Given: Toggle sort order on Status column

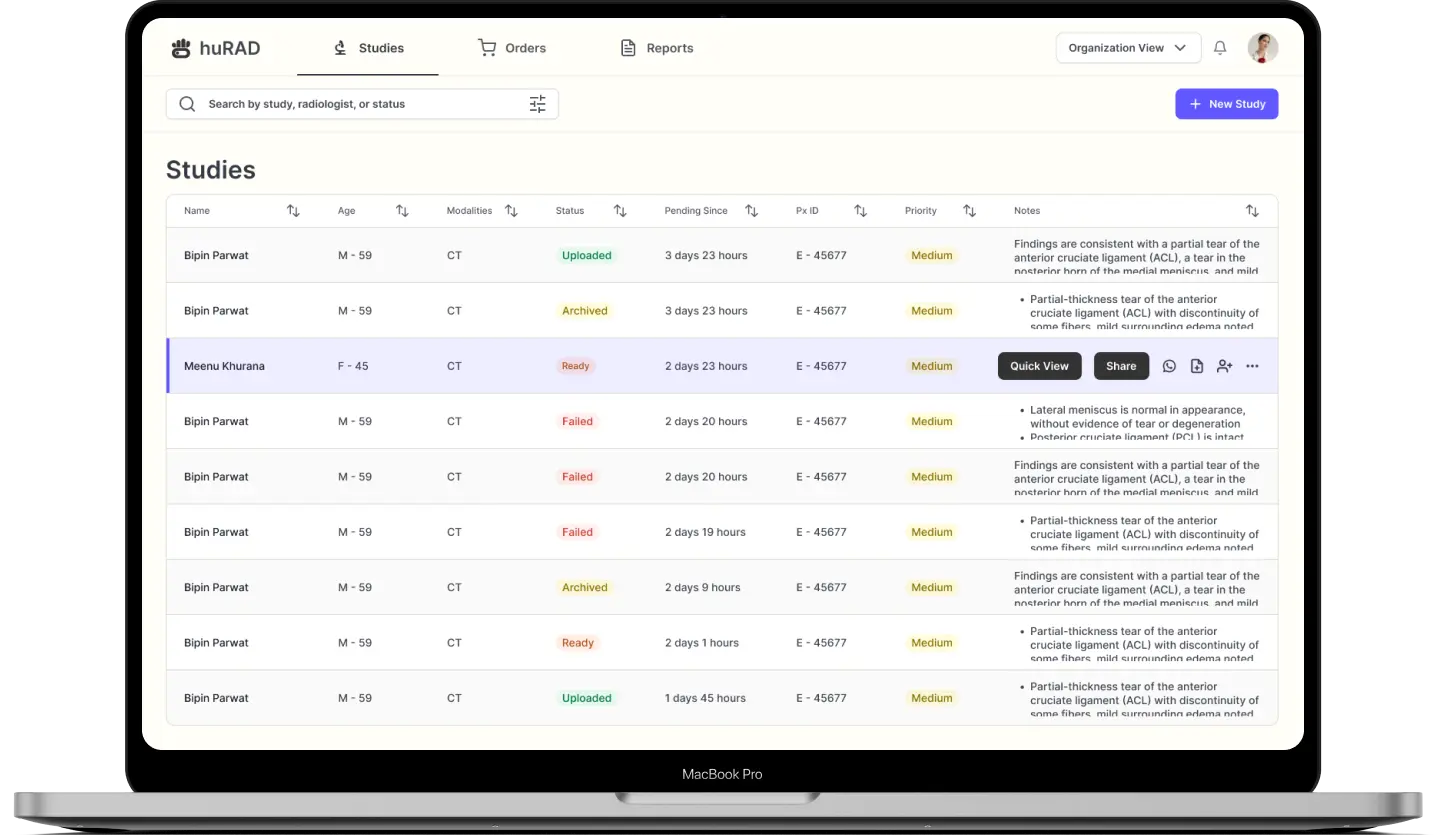Looking at the screenshot, I should point(620,211).
